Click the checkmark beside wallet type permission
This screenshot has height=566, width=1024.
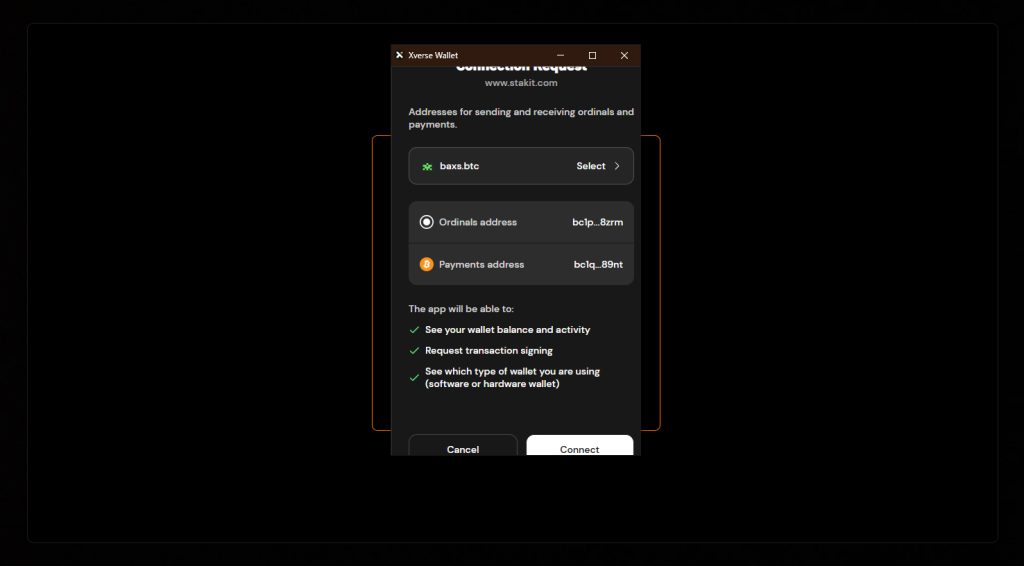tap(414, 378)
